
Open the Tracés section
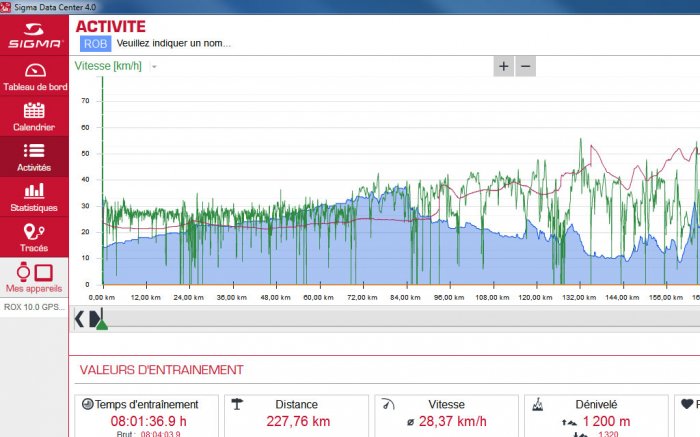click(x=34, y=237)
